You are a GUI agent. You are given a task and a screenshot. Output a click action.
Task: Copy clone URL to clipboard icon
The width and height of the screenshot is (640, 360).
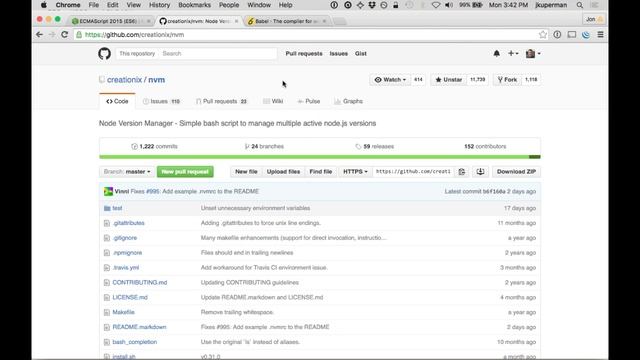click(x=462, y=172)
